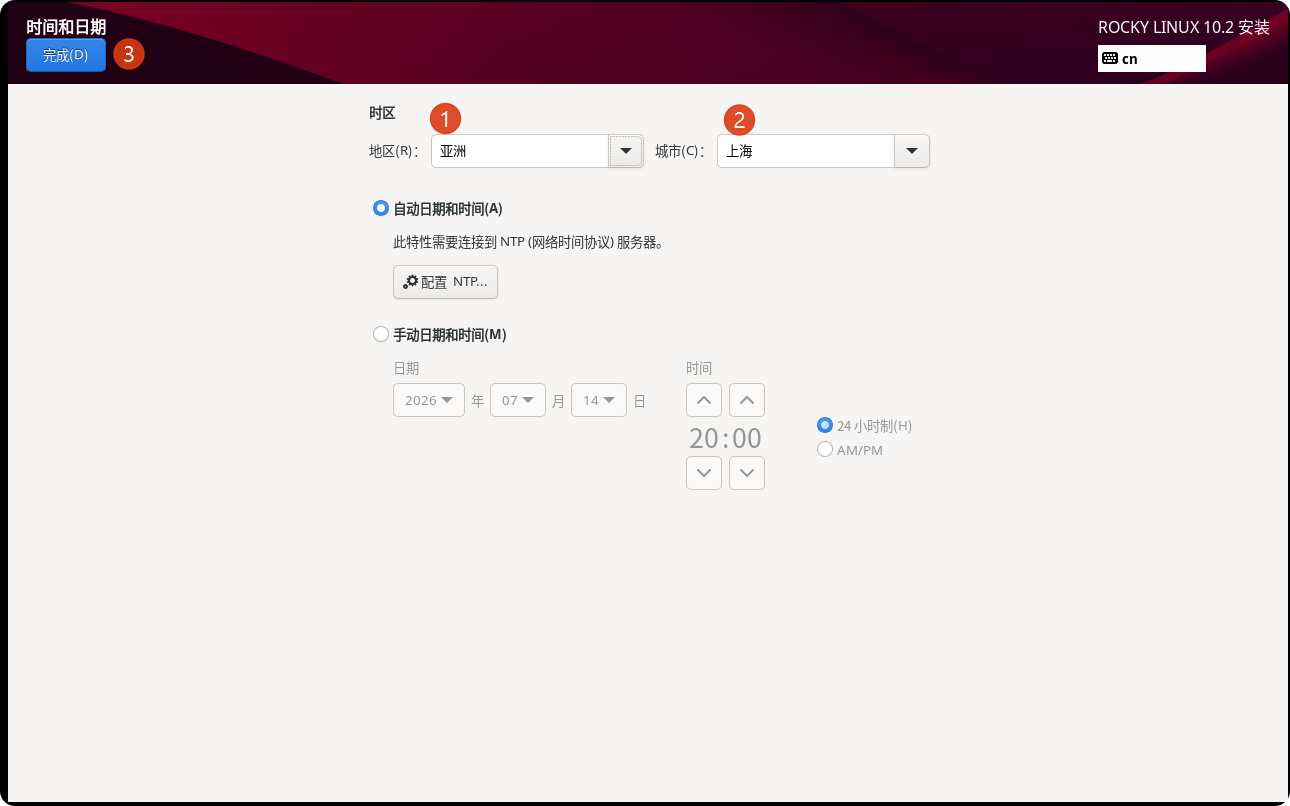Screen dimensions: 1290x806
Task: Open the 14 day dropdown
Action: [599, 400]
